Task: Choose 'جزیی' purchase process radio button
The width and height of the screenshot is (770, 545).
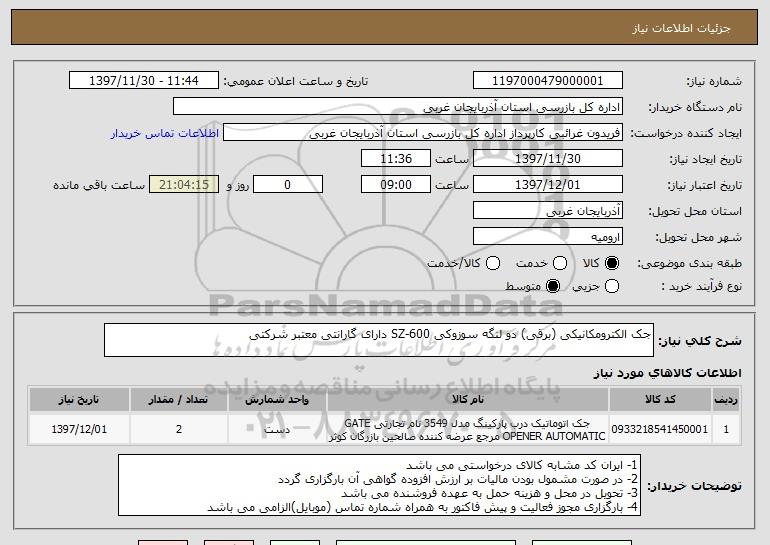Action: [x=612, y=286]
